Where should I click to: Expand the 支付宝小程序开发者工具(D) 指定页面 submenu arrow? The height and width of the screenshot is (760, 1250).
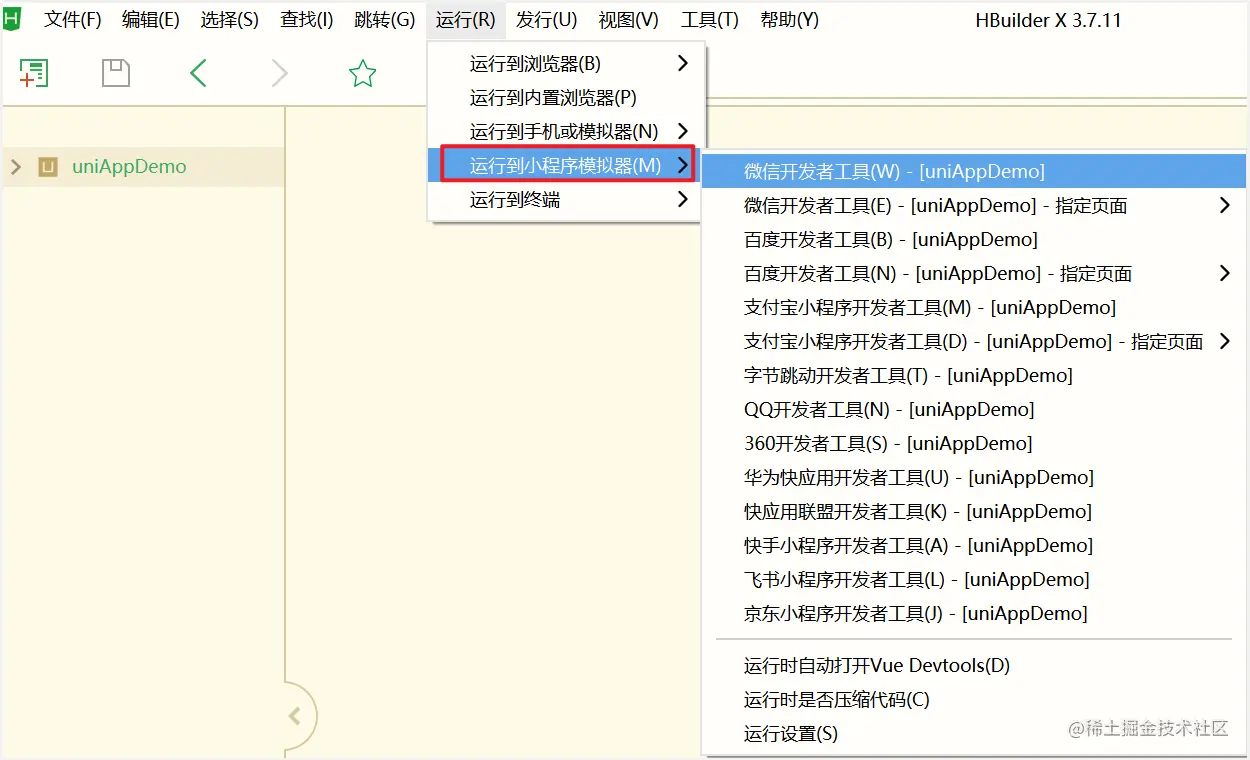1225,341
